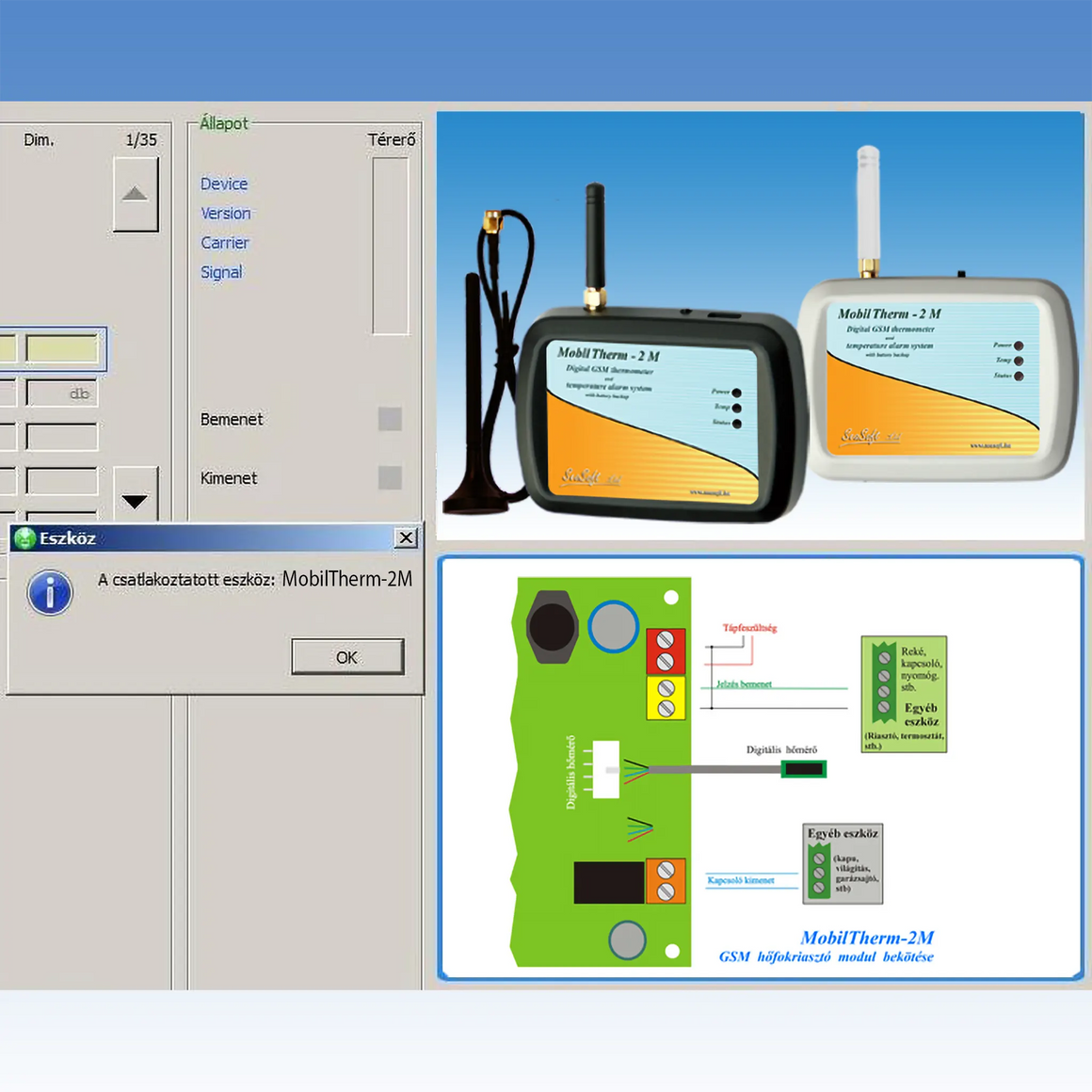Click the highlighted yellow input field
Screen dimensions: 1092x1092
(62, 349)
